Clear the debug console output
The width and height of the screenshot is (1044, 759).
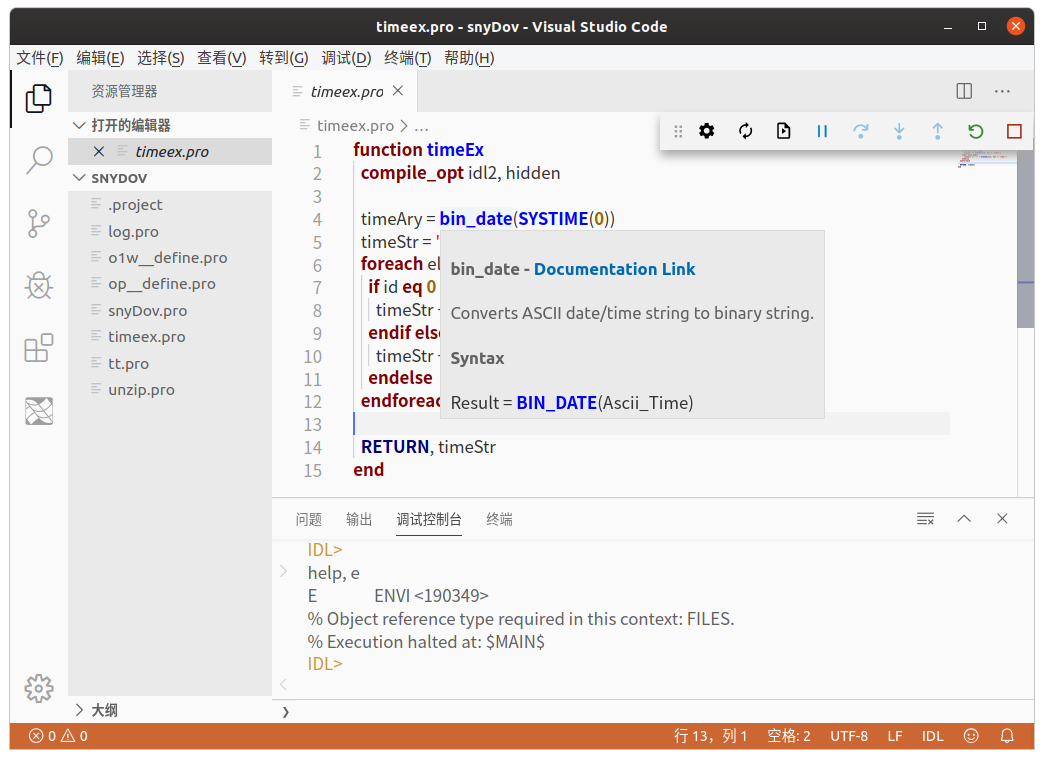[925, 519]
